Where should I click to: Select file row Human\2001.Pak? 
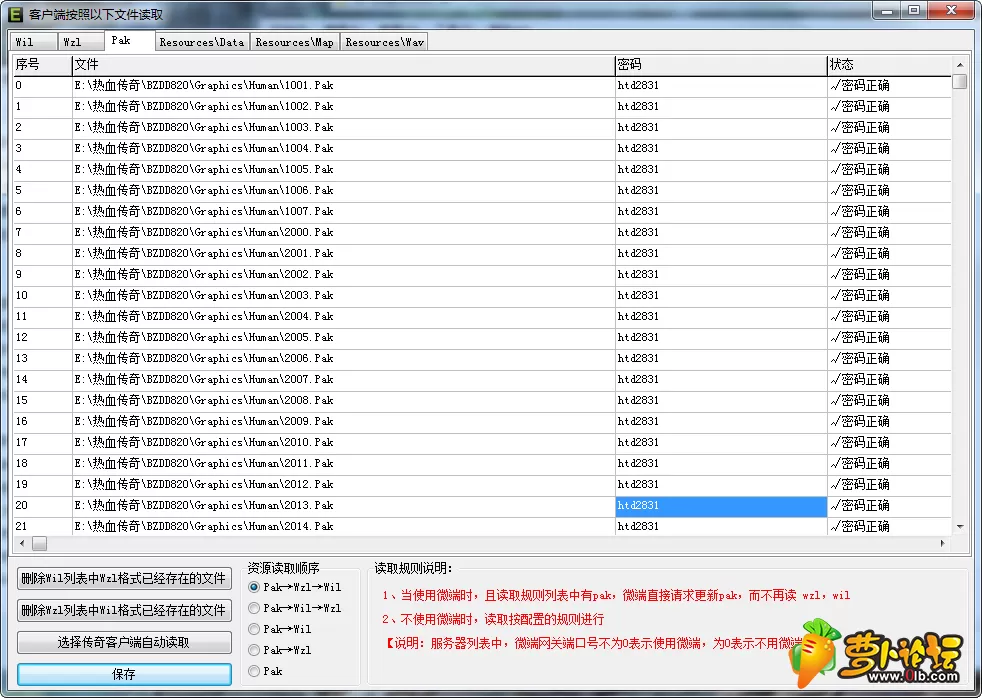click(482, 253)
